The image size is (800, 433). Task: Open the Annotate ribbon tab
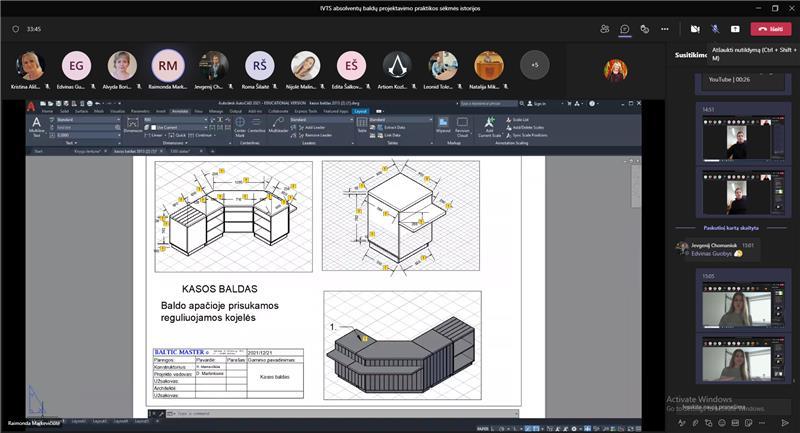[180, 111]
